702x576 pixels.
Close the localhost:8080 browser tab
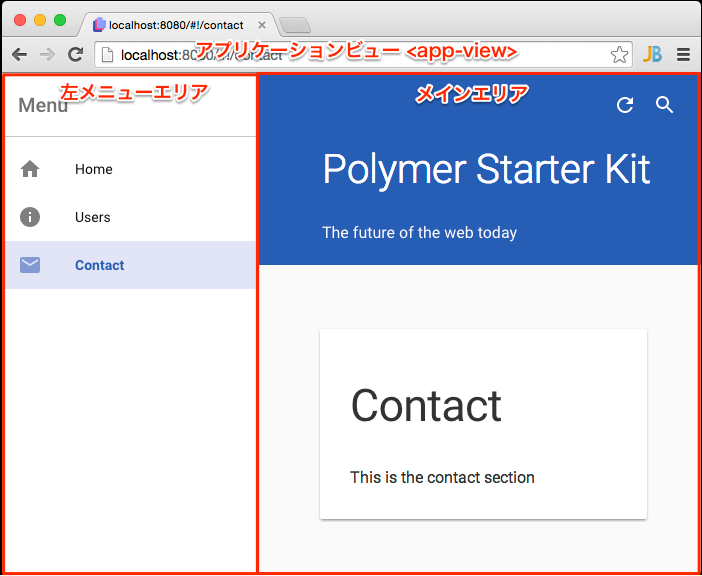262,25
